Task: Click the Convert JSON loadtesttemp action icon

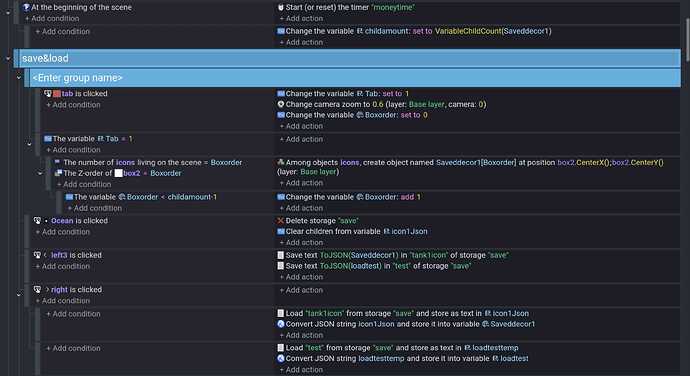Action: tap(281, 358)
